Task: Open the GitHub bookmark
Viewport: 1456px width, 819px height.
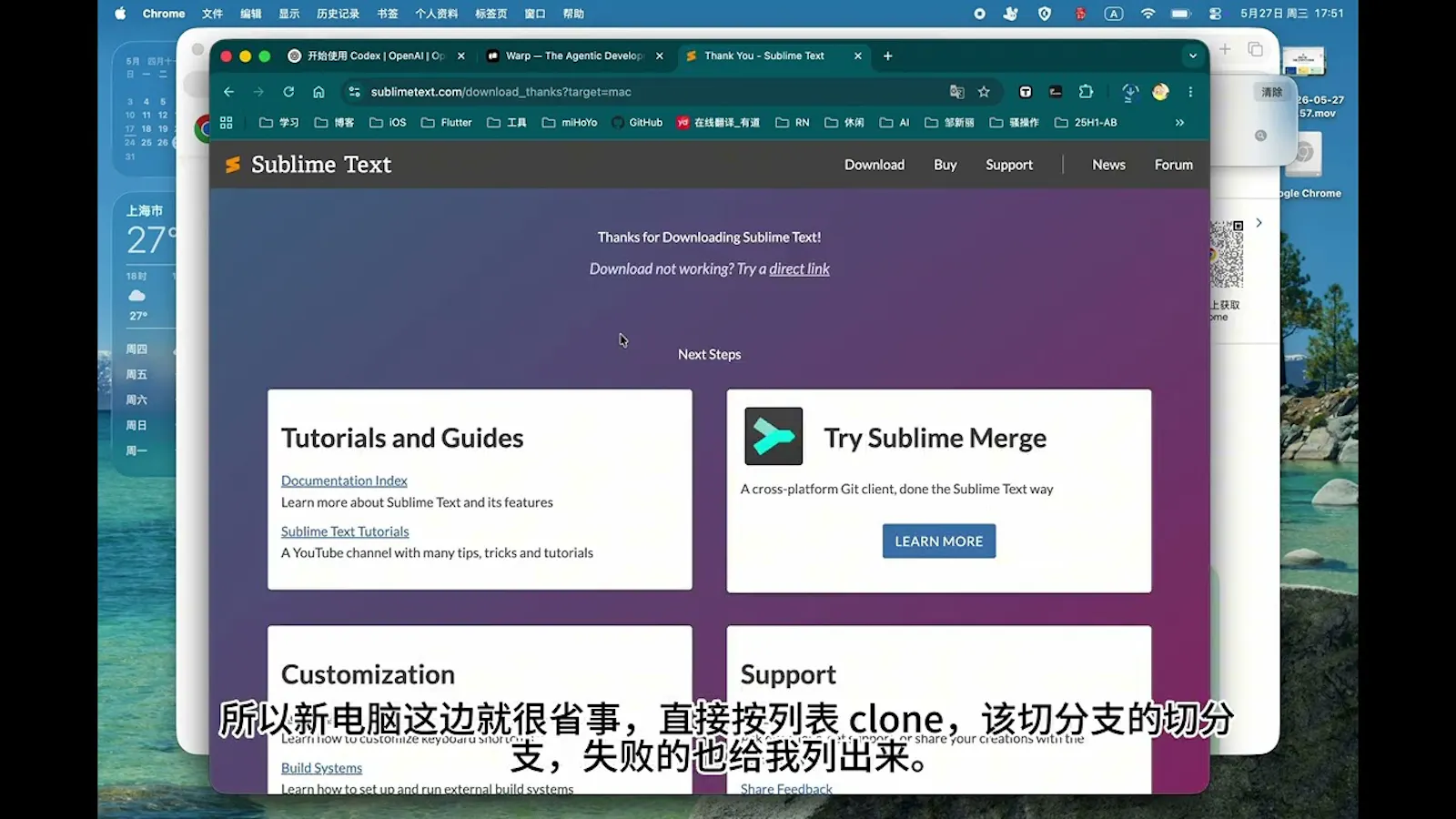Action: (637, 122)
